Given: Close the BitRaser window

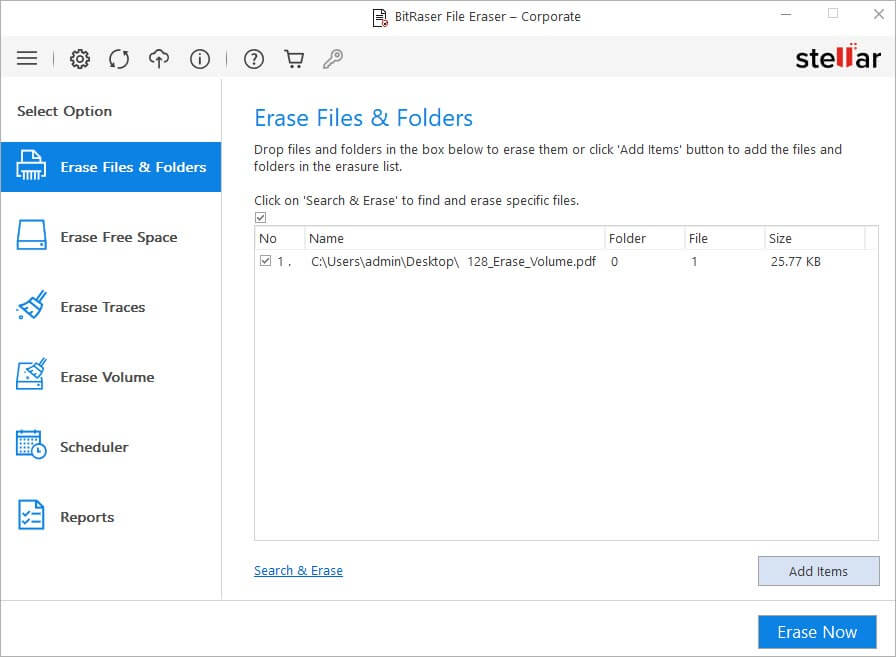Looking at the screenshot, I should (879, 14).
